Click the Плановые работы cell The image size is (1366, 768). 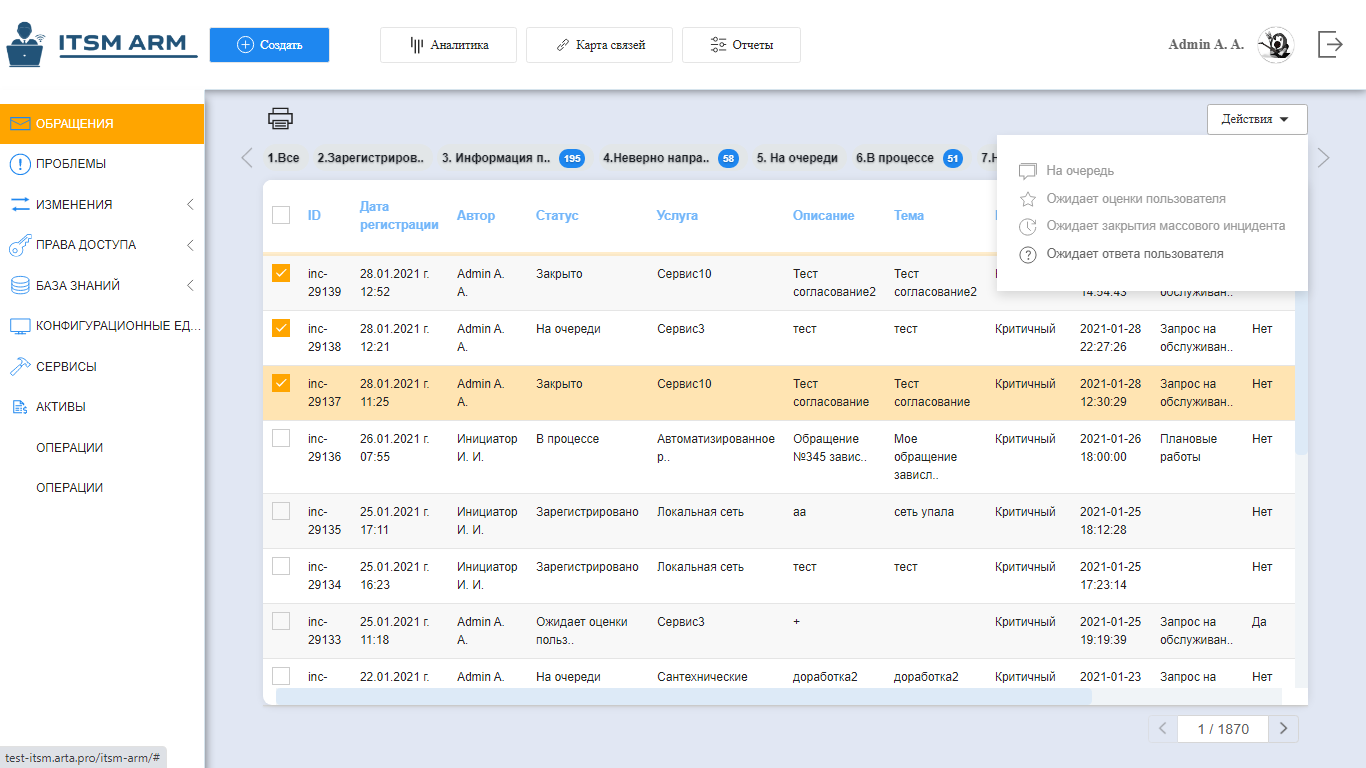click(1188, 448)
